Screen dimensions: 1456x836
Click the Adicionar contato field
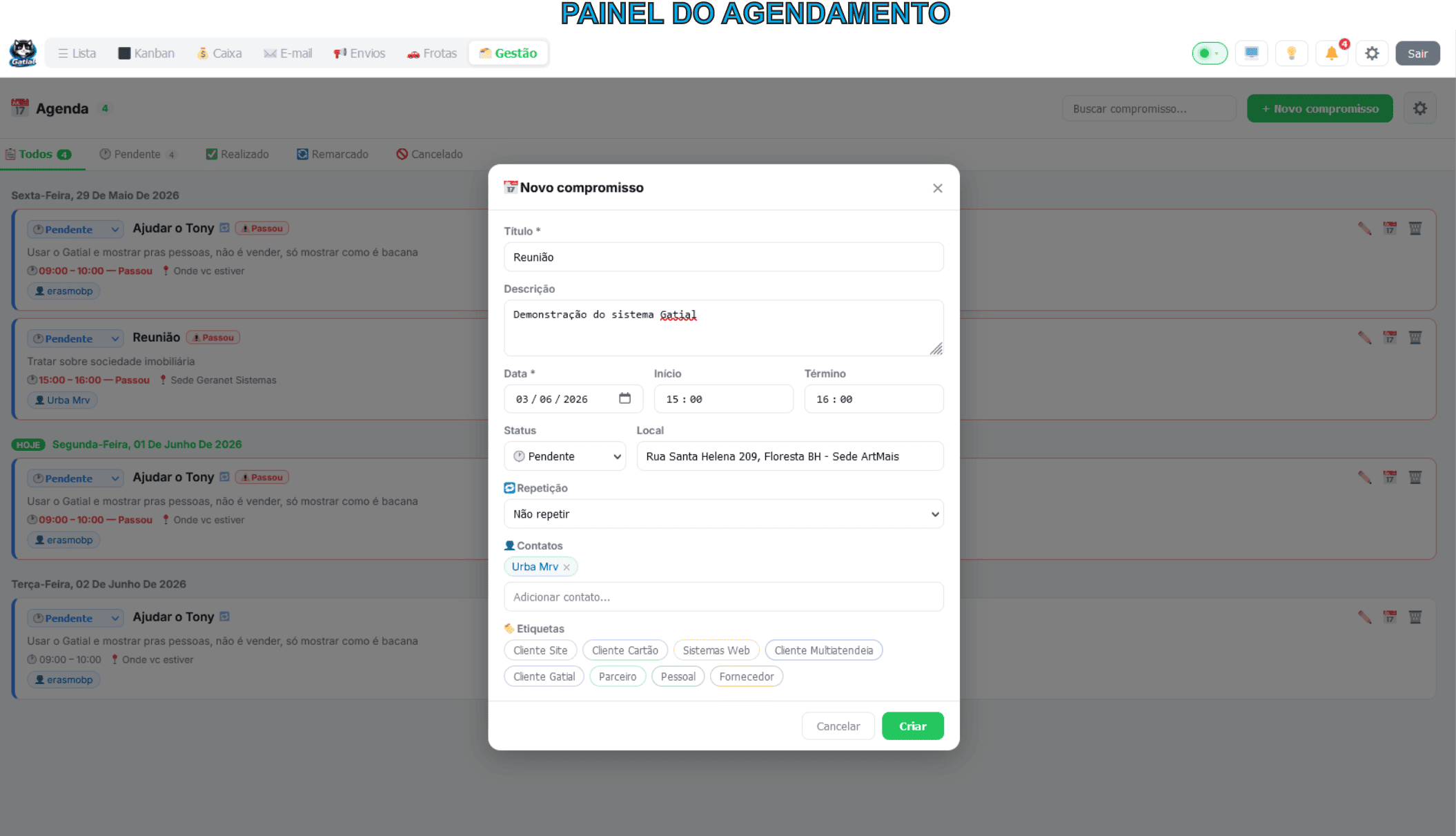[x=724, y=597]
